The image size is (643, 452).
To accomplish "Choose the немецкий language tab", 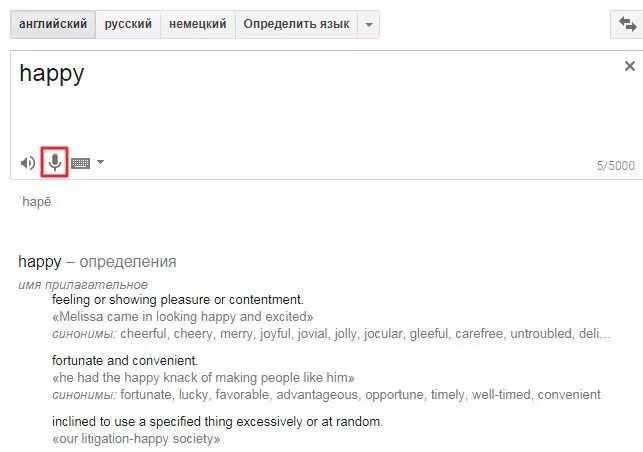I will pyautogui.click(x=198, y=24).
